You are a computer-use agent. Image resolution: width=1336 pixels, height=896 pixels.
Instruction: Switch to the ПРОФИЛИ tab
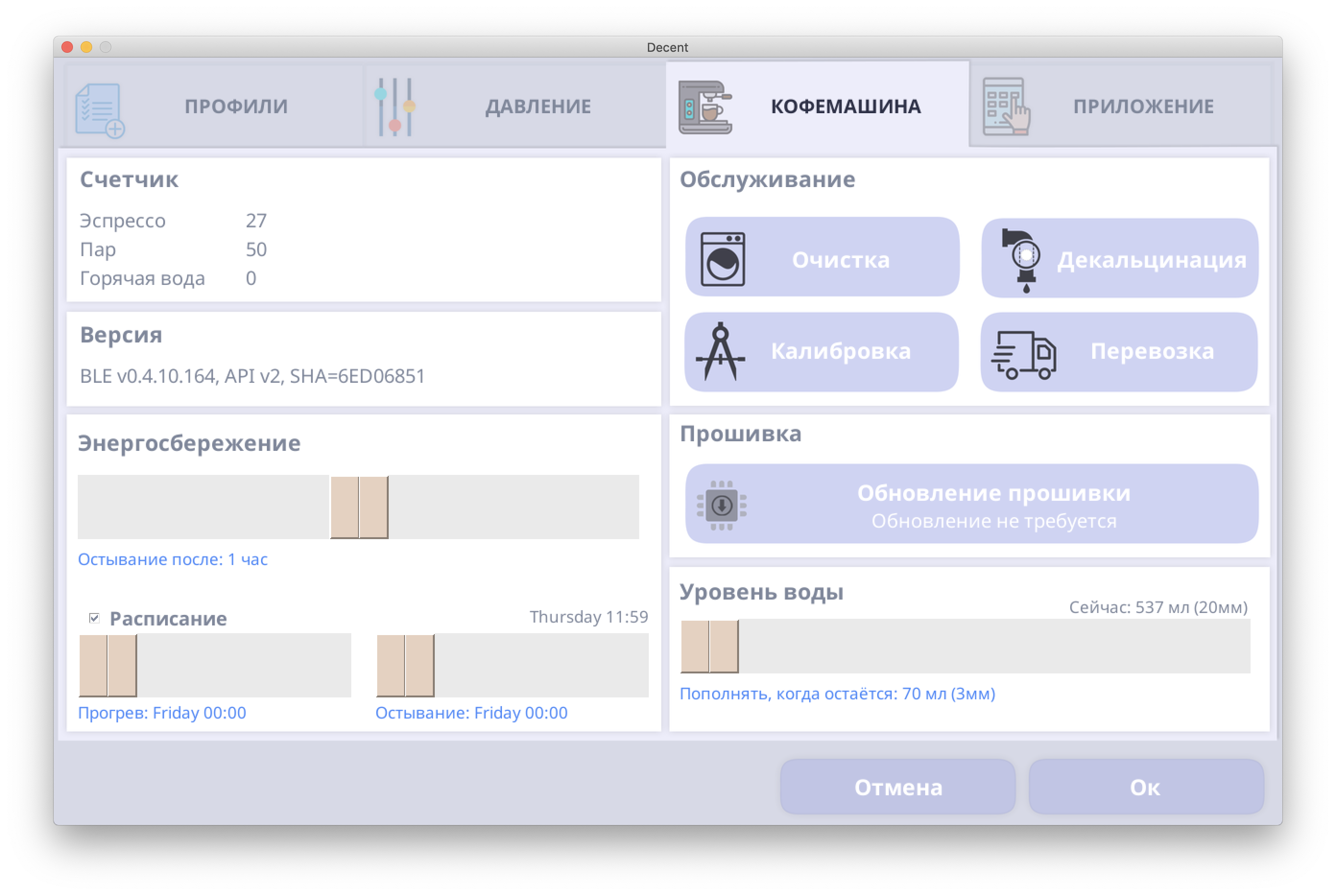point(236,106)
